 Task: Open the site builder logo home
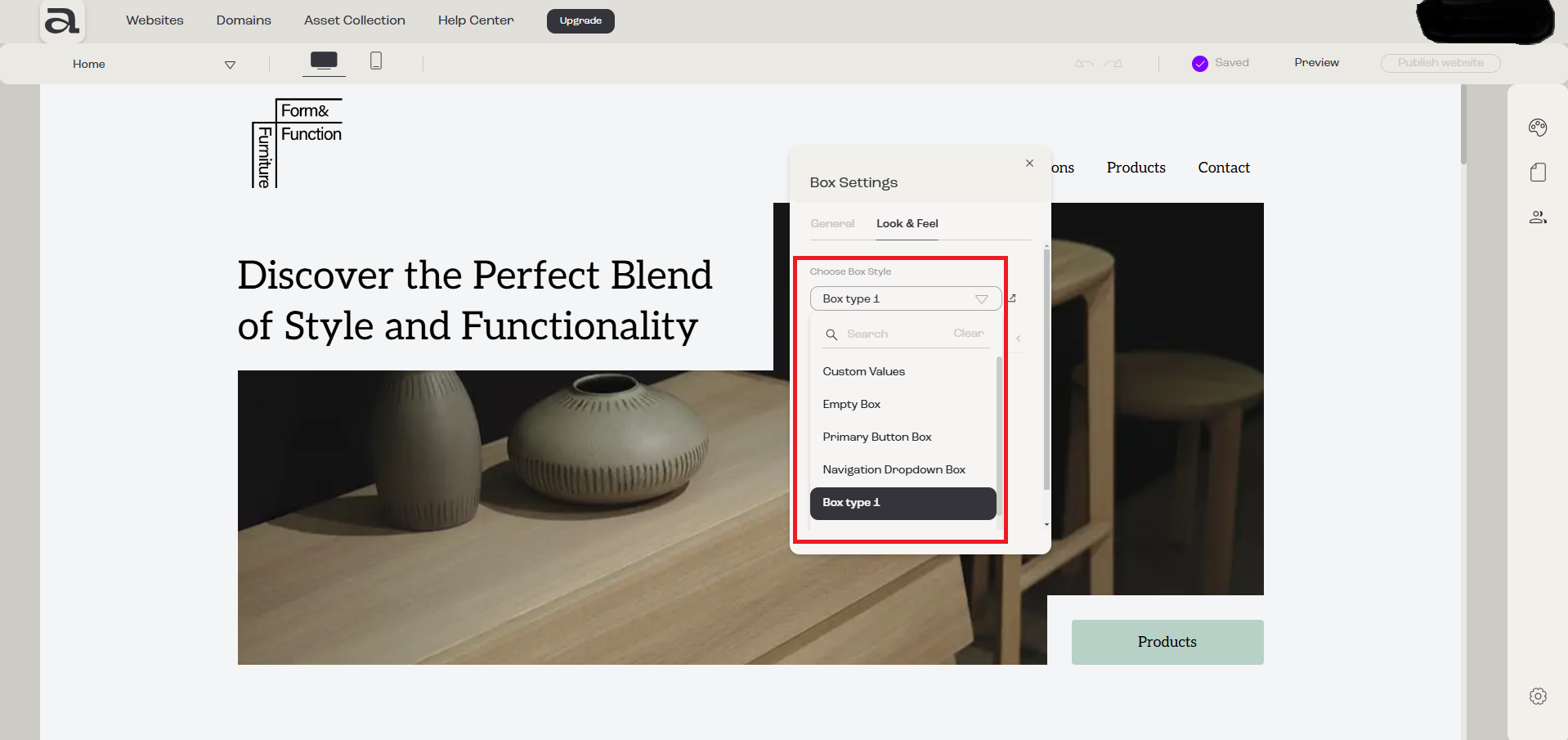coord(62,20)
